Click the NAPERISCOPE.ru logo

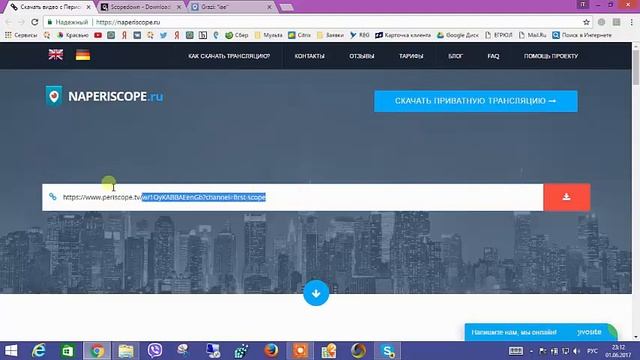(104, 96)
